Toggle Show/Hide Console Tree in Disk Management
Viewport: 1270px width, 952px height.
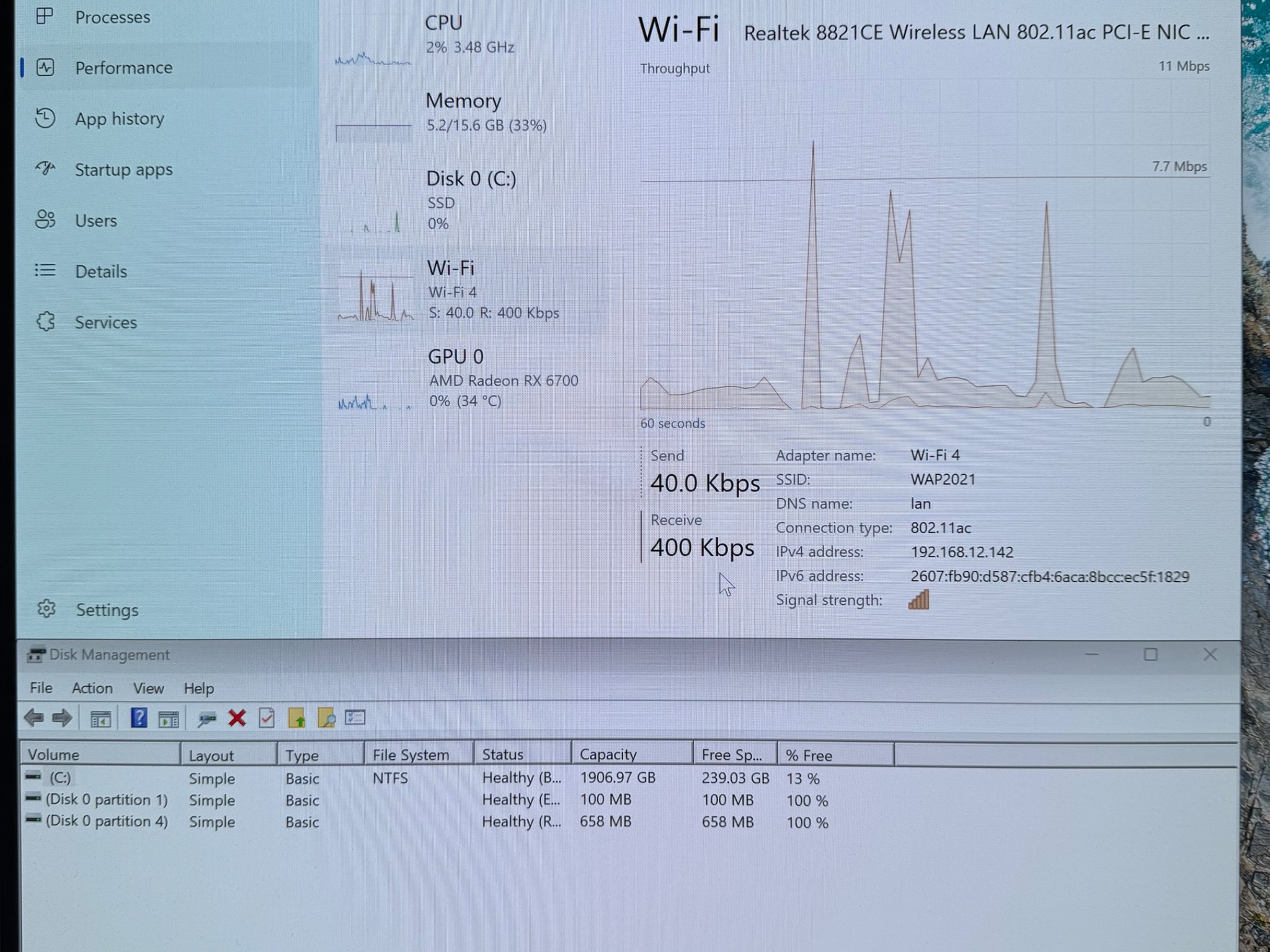coord(101,717)
